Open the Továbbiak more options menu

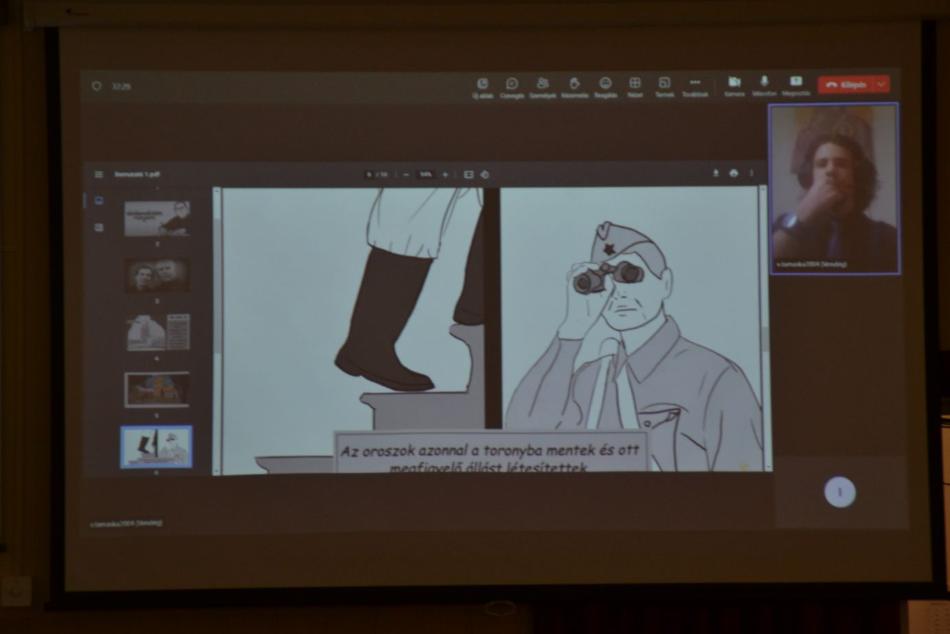click(695, 87)
